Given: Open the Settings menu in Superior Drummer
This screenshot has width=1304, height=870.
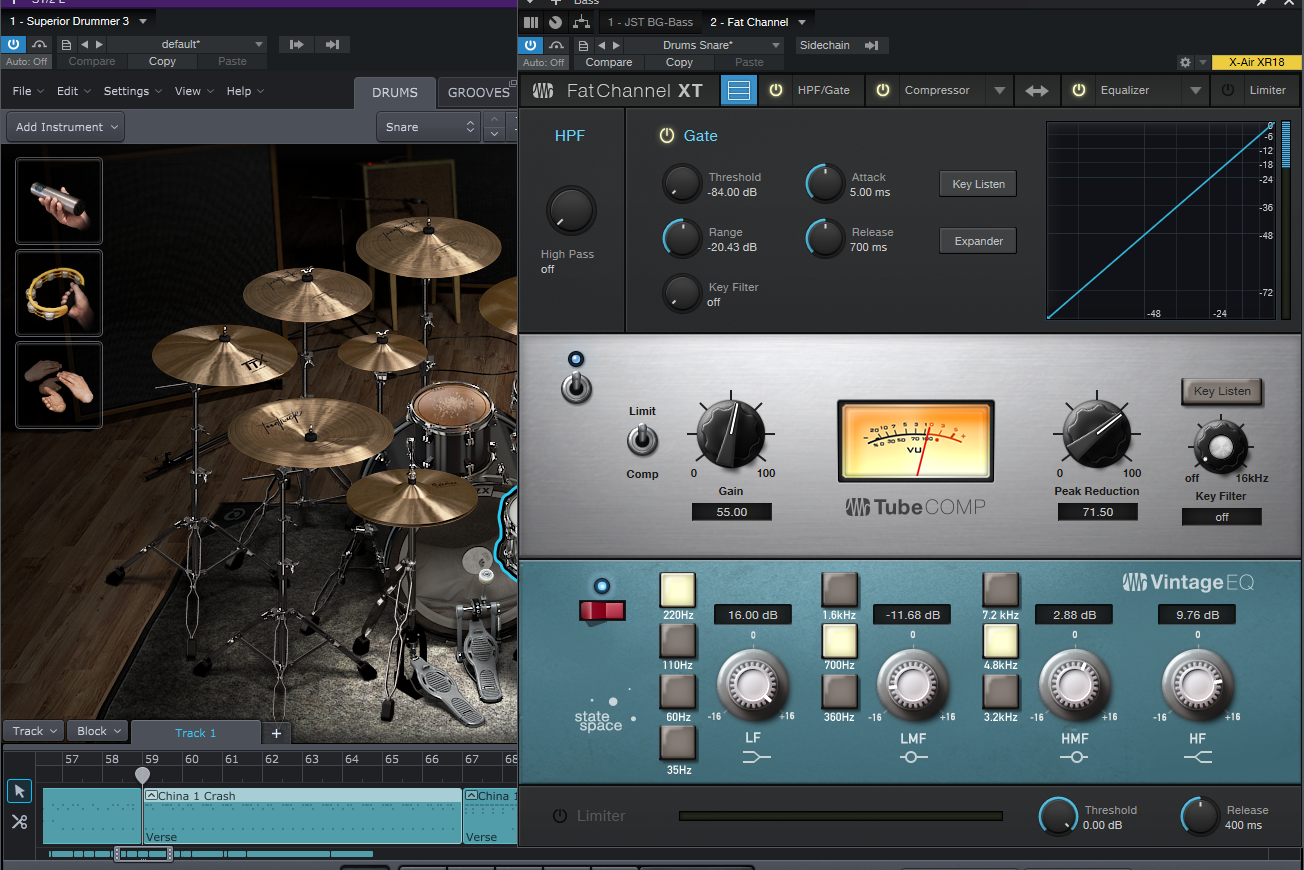Looking at the screenshot, I should (x=132, y=91).
